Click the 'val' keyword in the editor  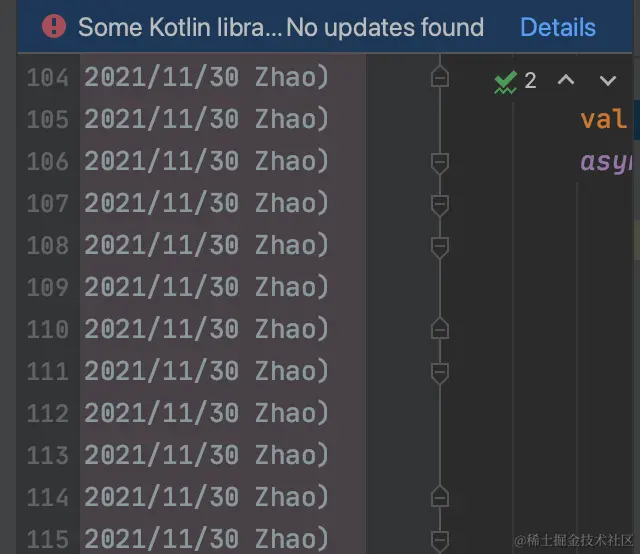[x=603, y=119]
